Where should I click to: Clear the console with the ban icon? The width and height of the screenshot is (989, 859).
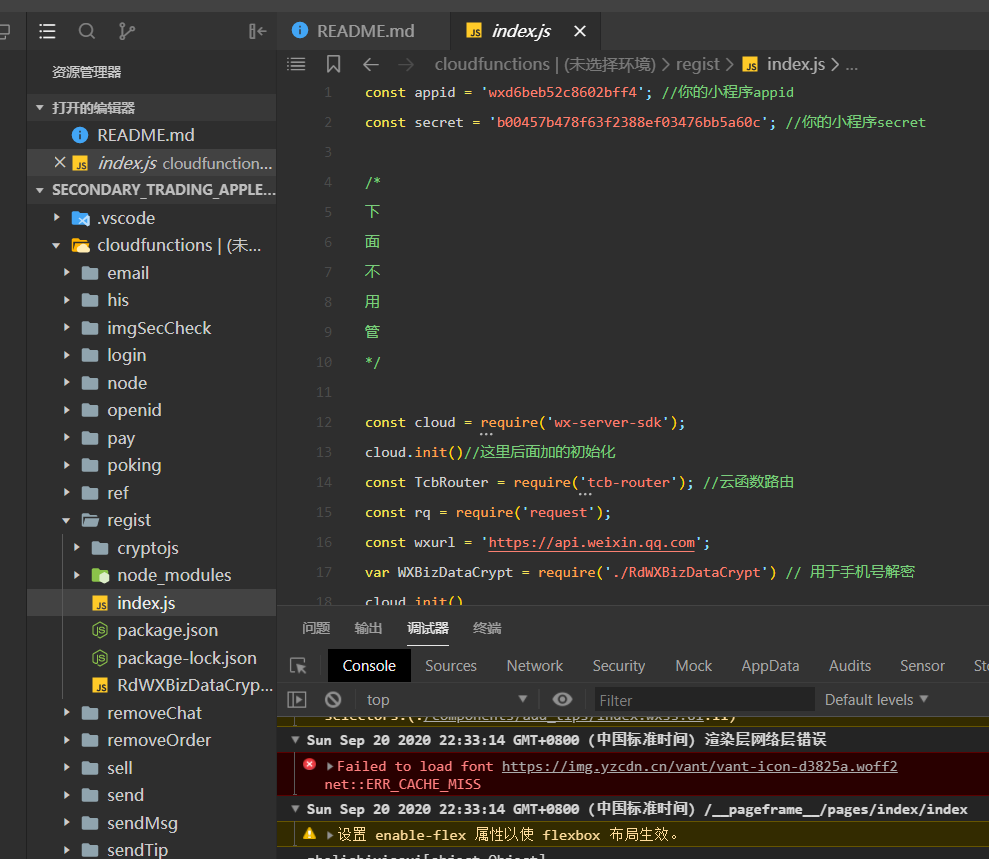pos(333,699)
